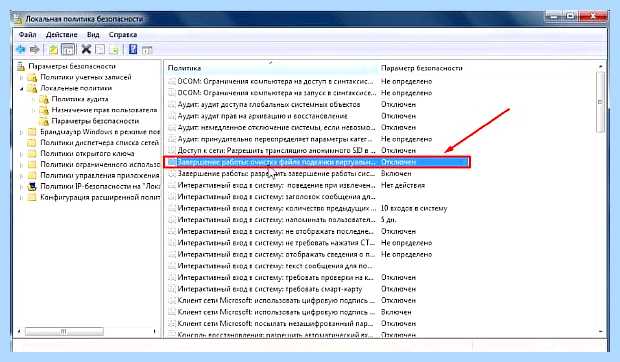Click the Политики IP-безопасности computer icon

[32, 186]
